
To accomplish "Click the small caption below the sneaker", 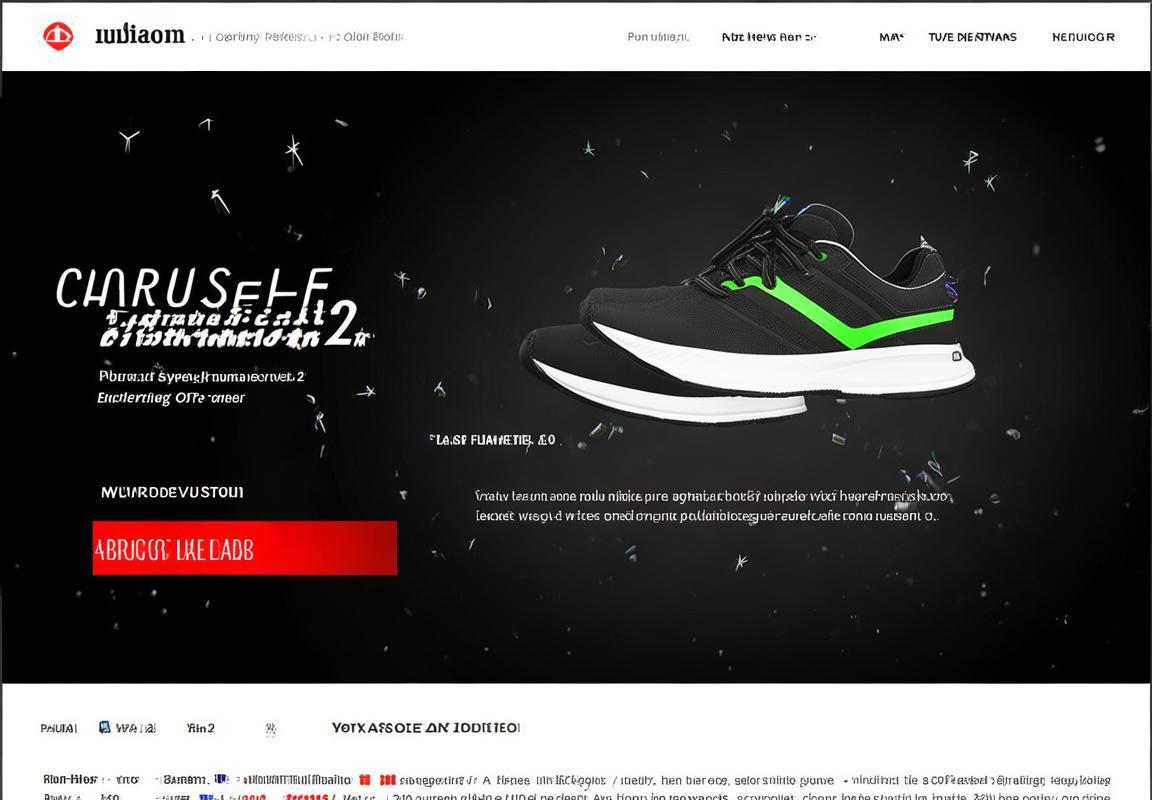I will pos(493,440).
